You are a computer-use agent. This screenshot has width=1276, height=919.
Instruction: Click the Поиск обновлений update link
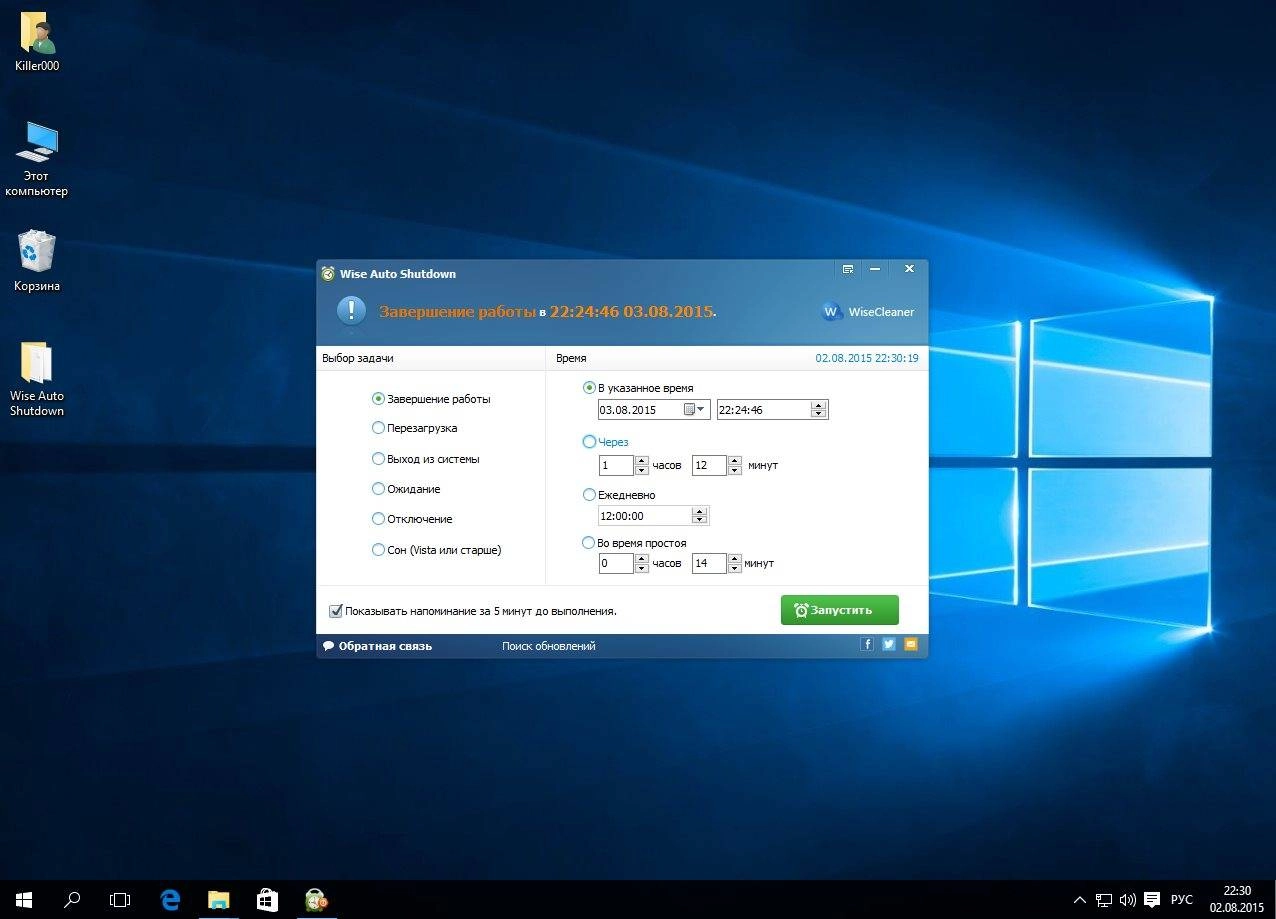(549, 646)
